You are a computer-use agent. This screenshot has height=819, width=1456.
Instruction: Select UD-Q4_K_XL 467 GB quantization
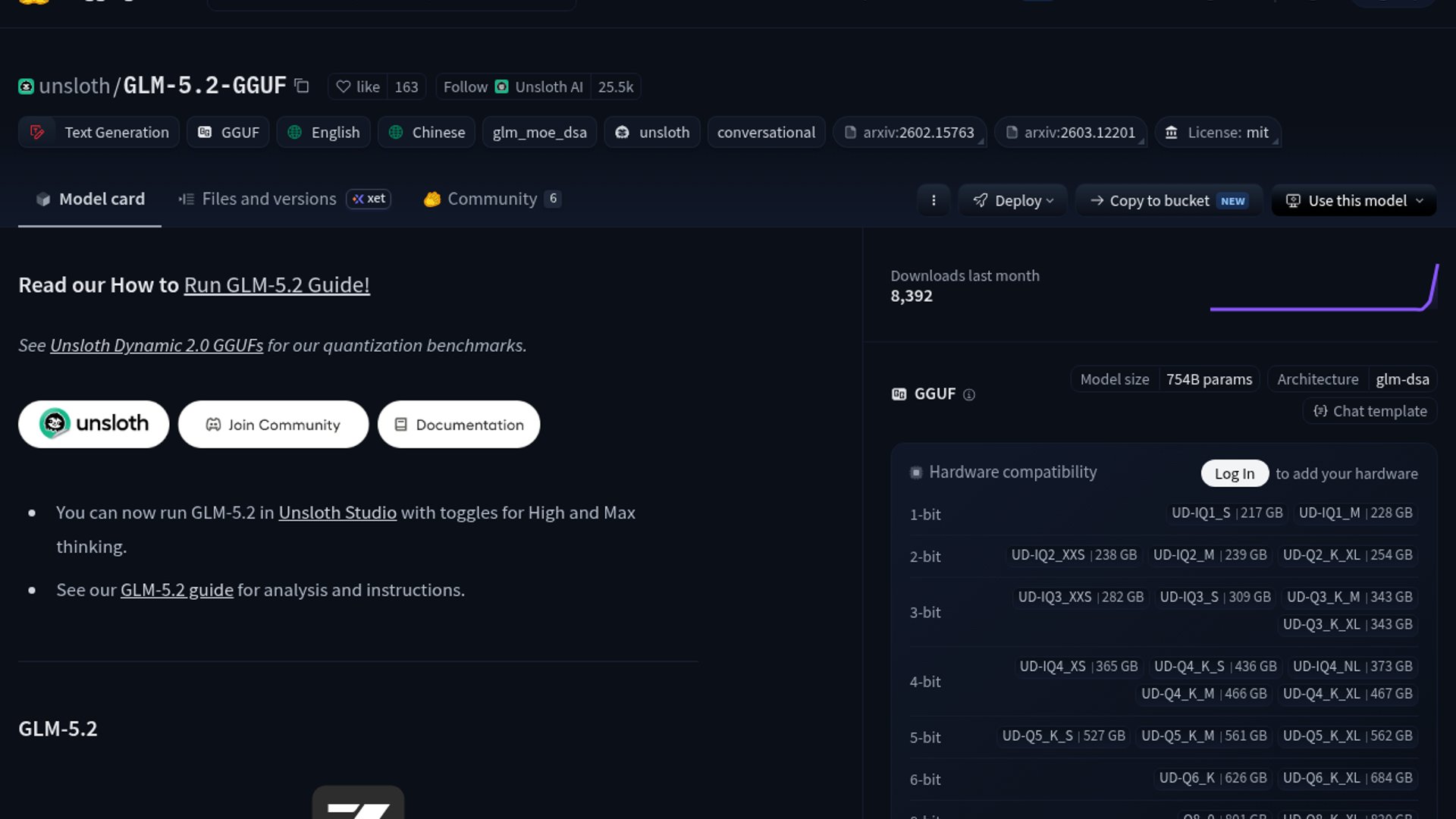(x=1348, y=693)
